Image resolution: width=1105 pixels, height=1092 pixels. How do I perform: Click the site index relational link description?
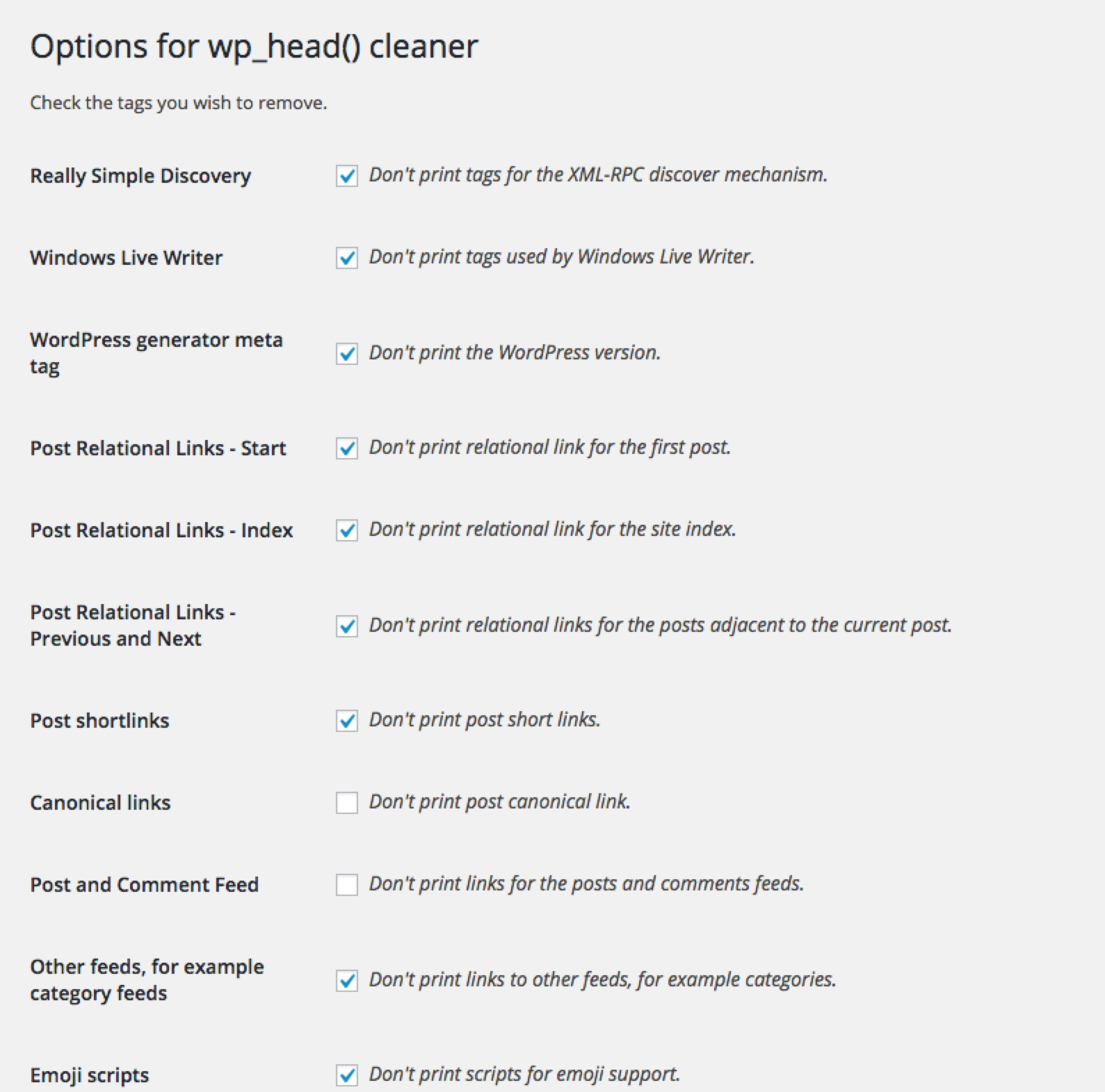[x=552, y=530]
